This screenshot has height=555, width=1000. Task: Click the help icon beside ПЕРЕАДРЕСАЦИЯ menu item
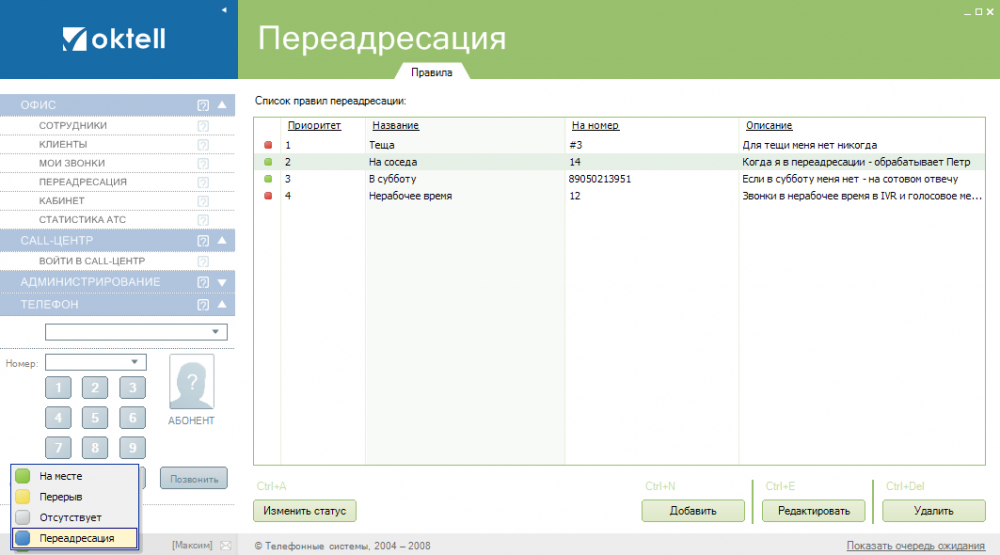[x=203, y=182]
